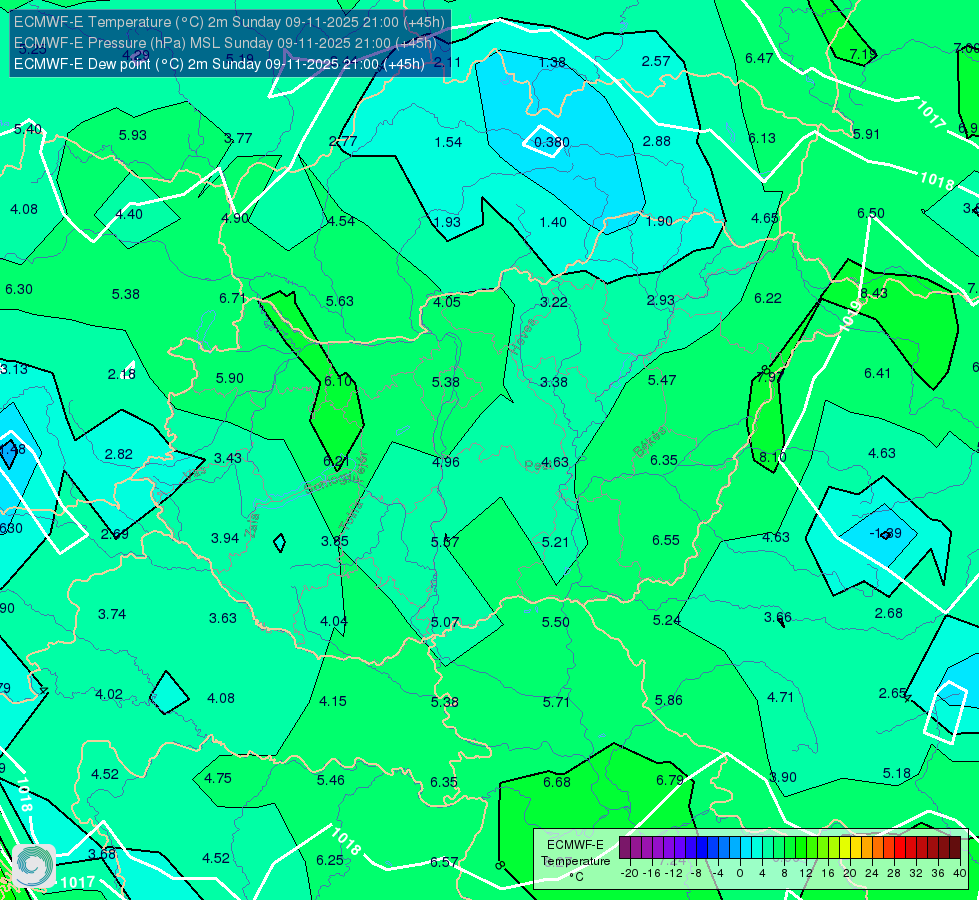This screenshot has height=900, width=979.
Task: Click the 1.54 temperature value
Action: (x=448, y=142)
